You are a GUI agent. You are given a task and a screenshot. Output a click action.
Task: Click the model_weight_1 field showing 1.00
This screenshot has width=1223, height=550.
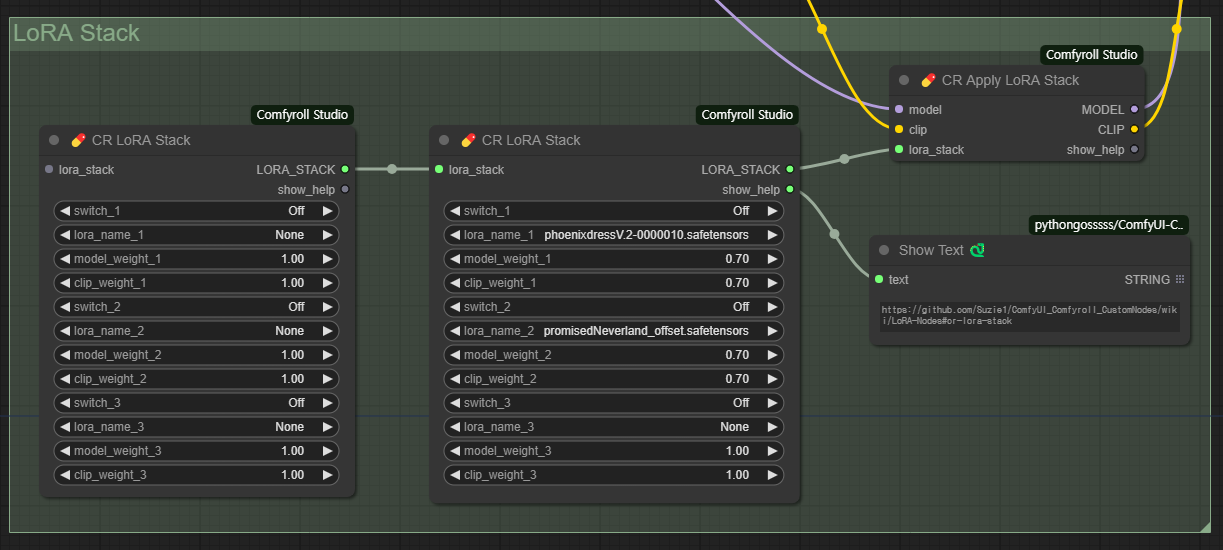coord(196,259)
